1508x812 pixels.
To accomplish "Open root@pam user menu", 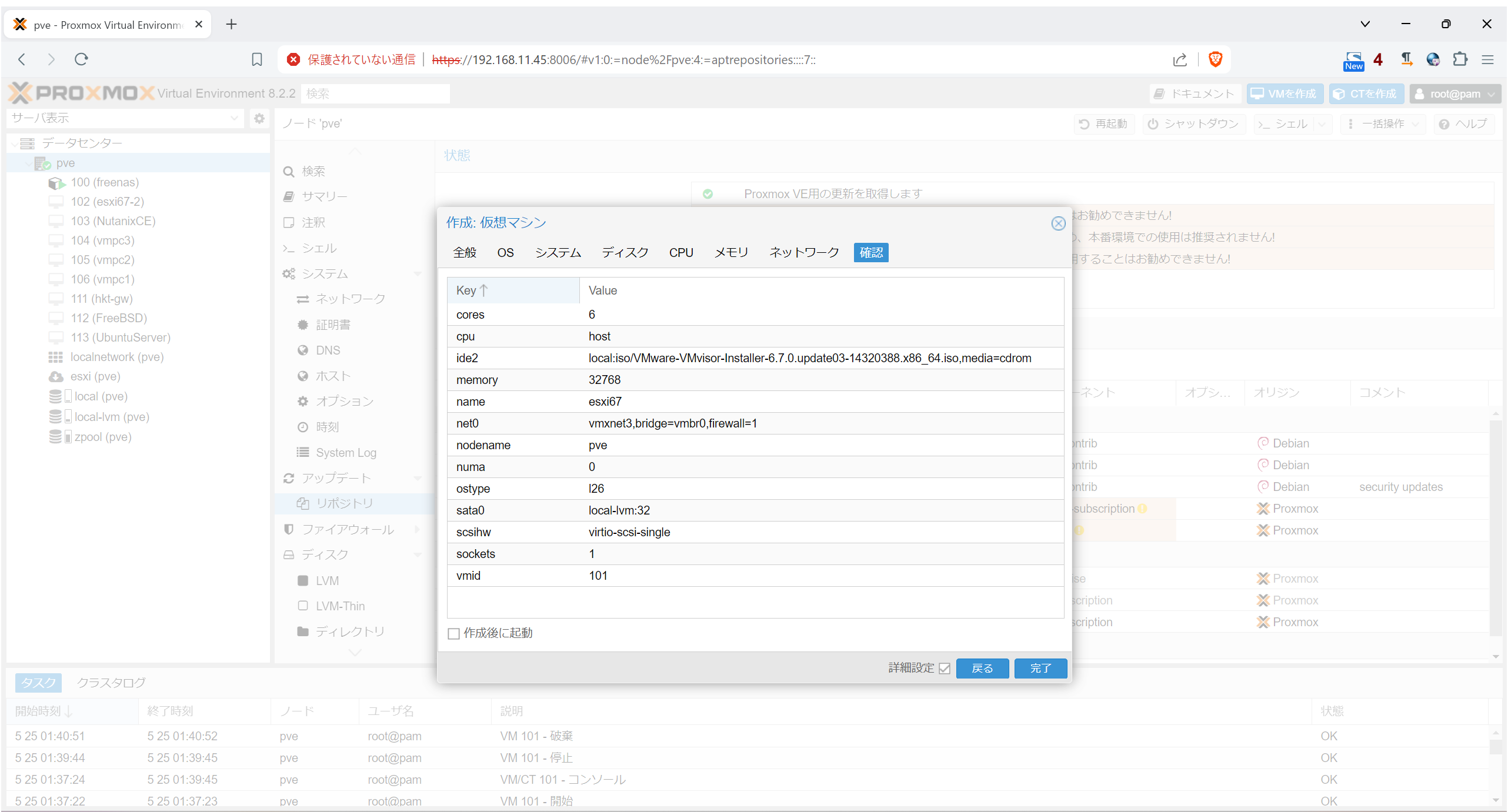I will coord(1454,94).
